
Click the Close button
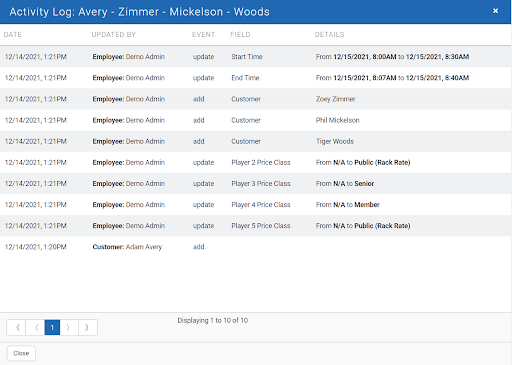pos(21,353)
